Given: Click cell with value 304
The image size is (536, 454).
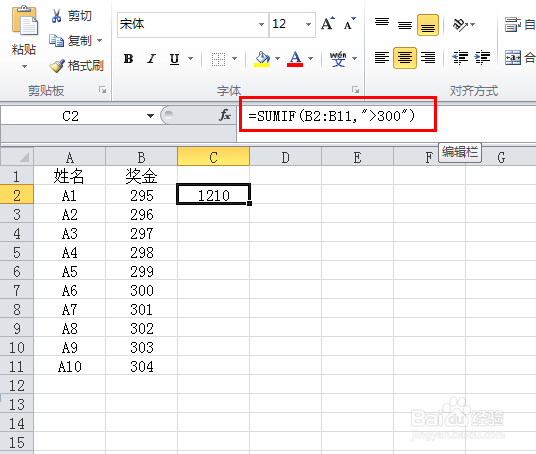Looking at the screenshot, I should pyautogui.click(x=142, y=366).
